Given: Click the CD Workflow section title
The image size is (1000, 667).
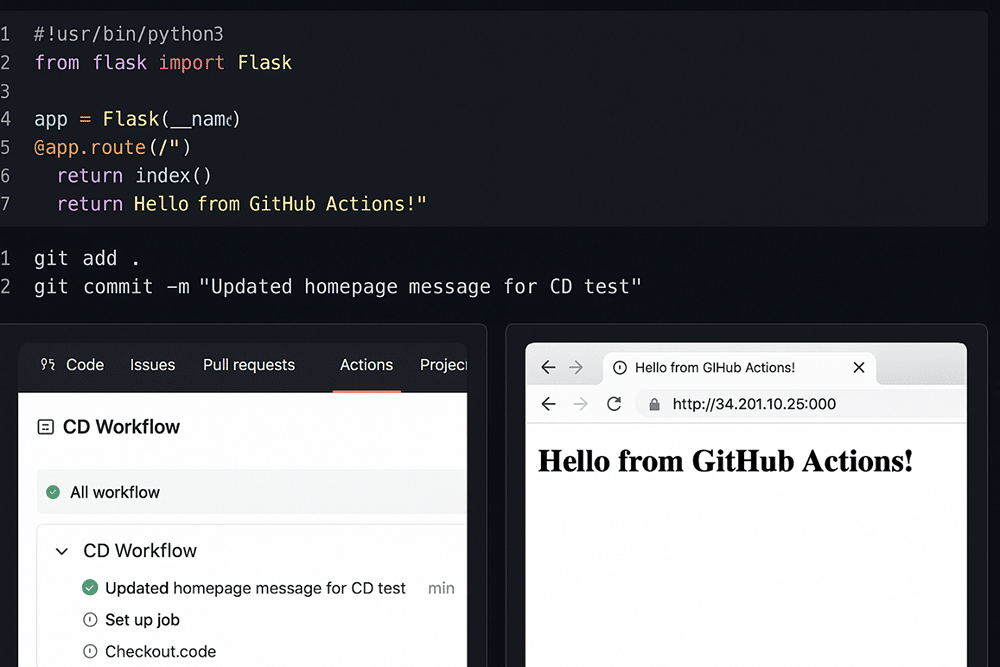Looking at the screenshot, I should [x=140, y=550].
